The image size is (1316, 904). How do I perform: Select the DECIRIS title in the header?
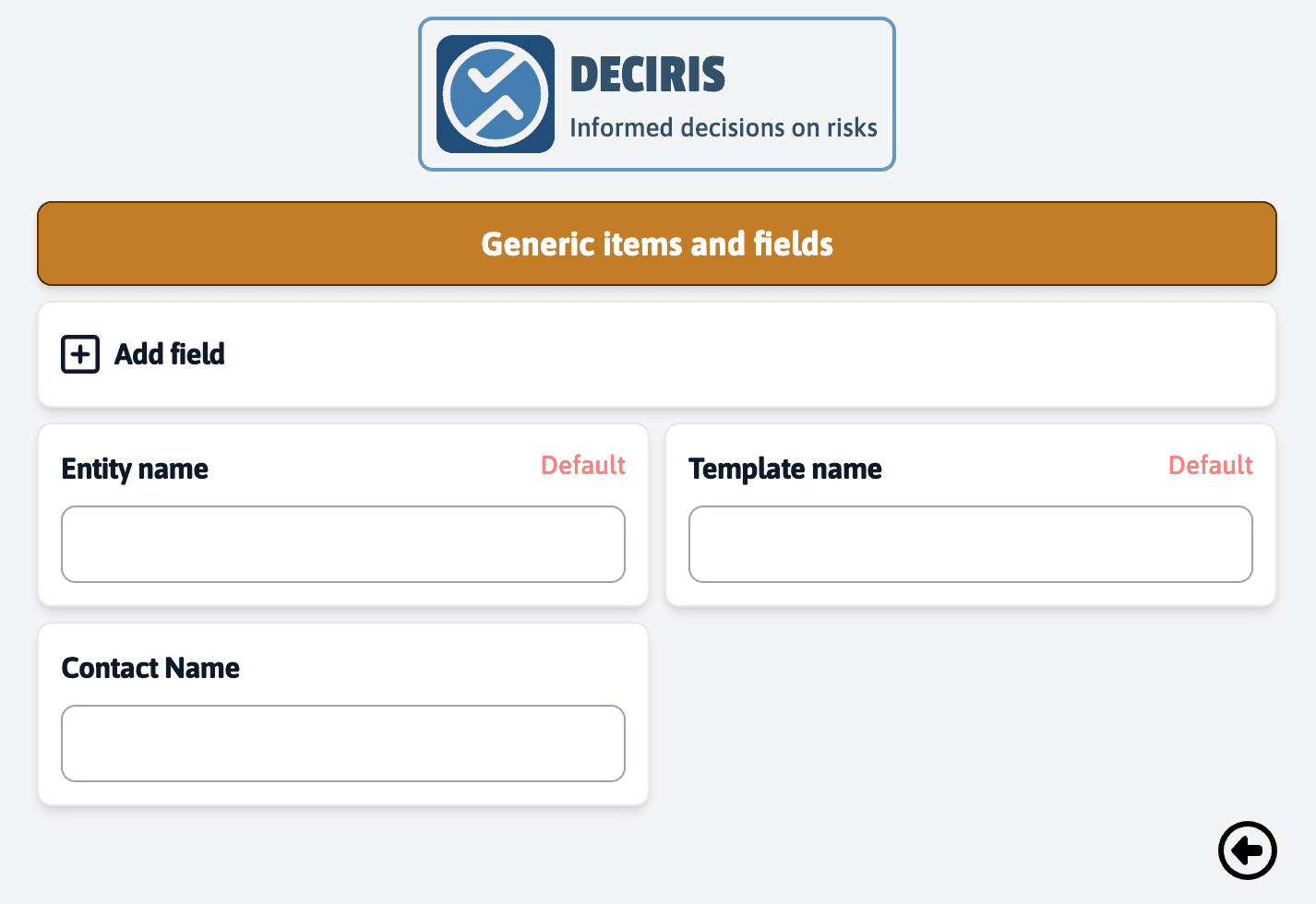pos(647,73)
